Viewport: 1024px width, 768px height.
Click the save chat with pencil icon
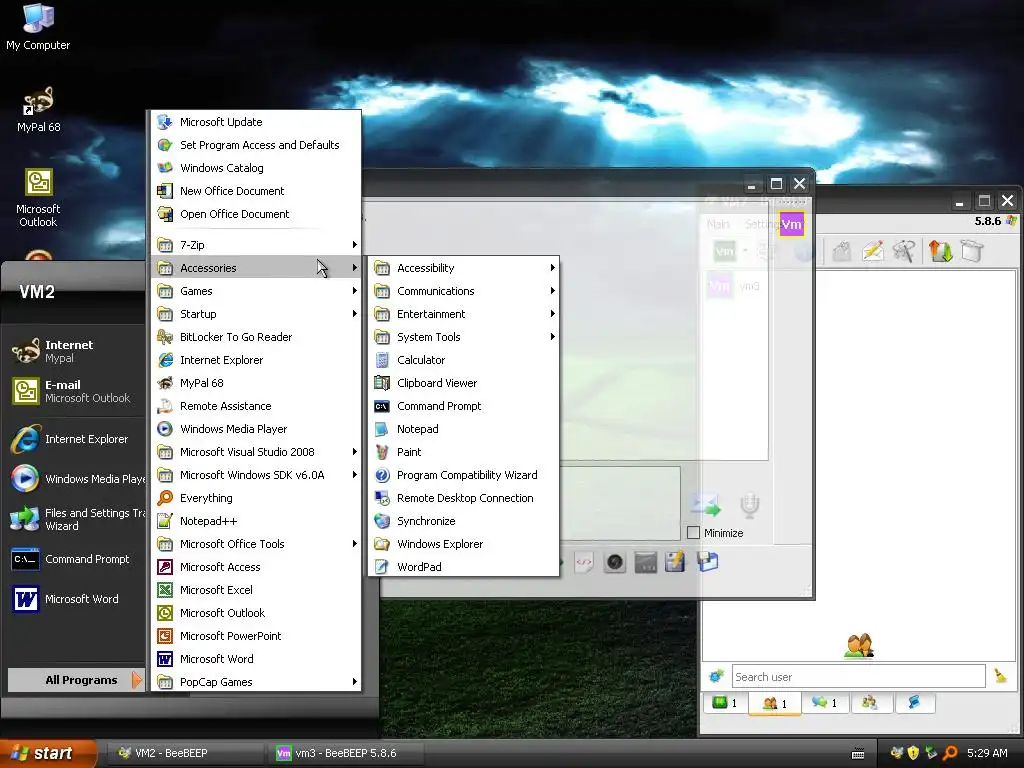(675, 562)
